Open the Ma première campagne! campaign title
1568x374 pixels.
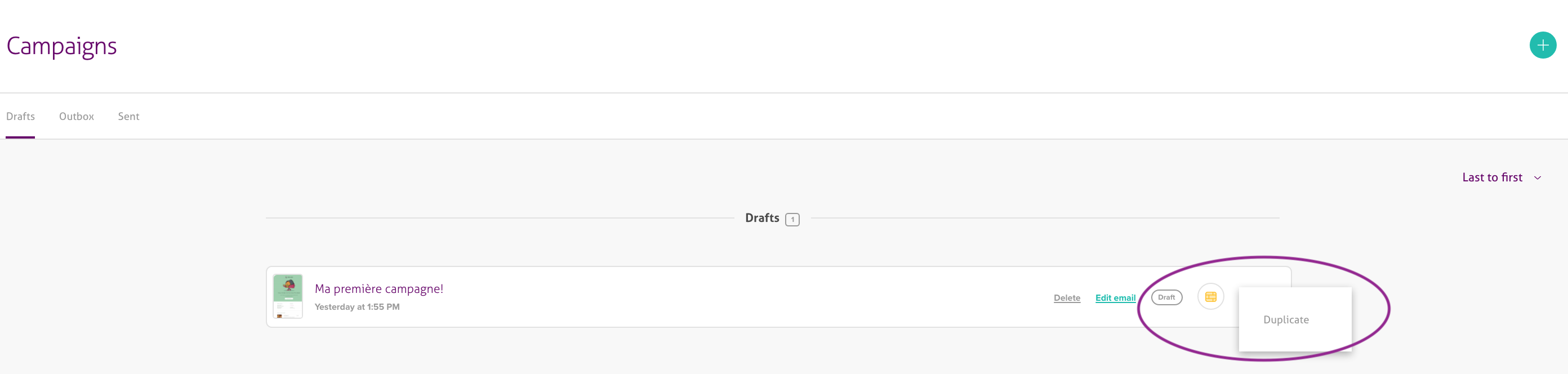[378, 289]
